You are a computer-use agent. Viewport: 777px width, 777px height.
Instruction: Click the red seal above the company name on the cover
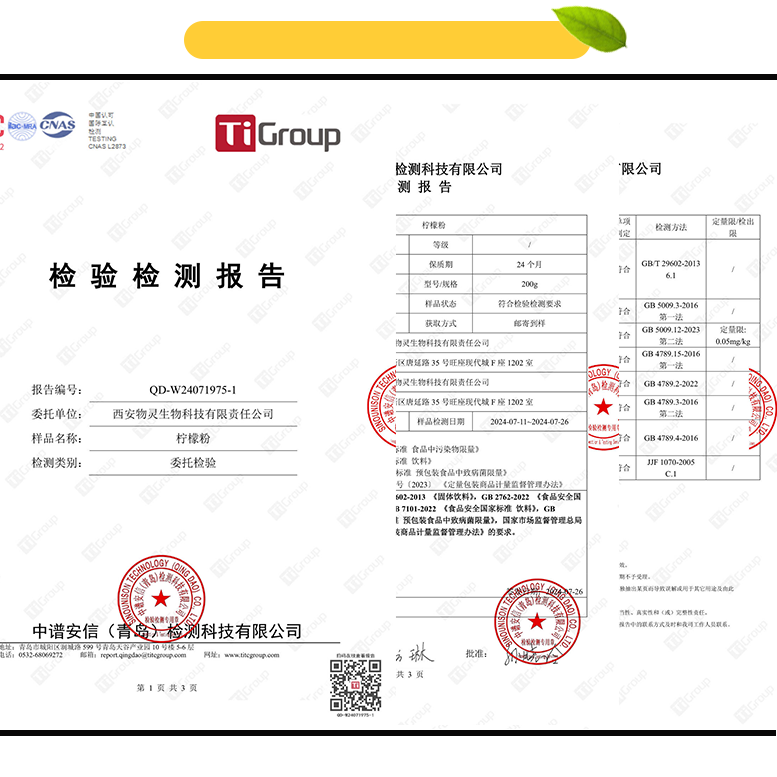coord(161,598)
